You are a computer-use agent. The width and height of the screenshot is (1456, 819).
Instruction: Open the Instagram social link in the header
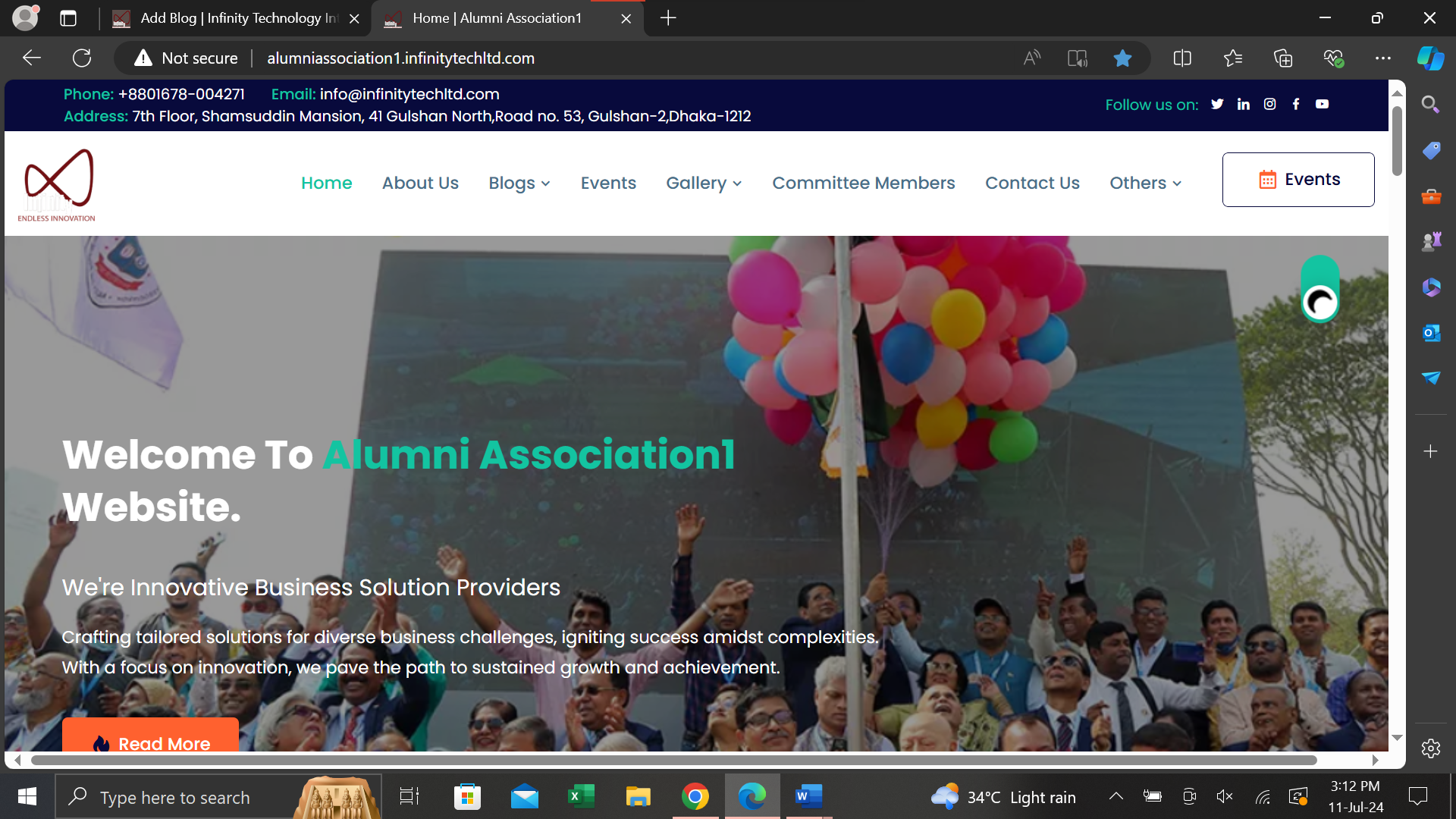[1270, 105]
